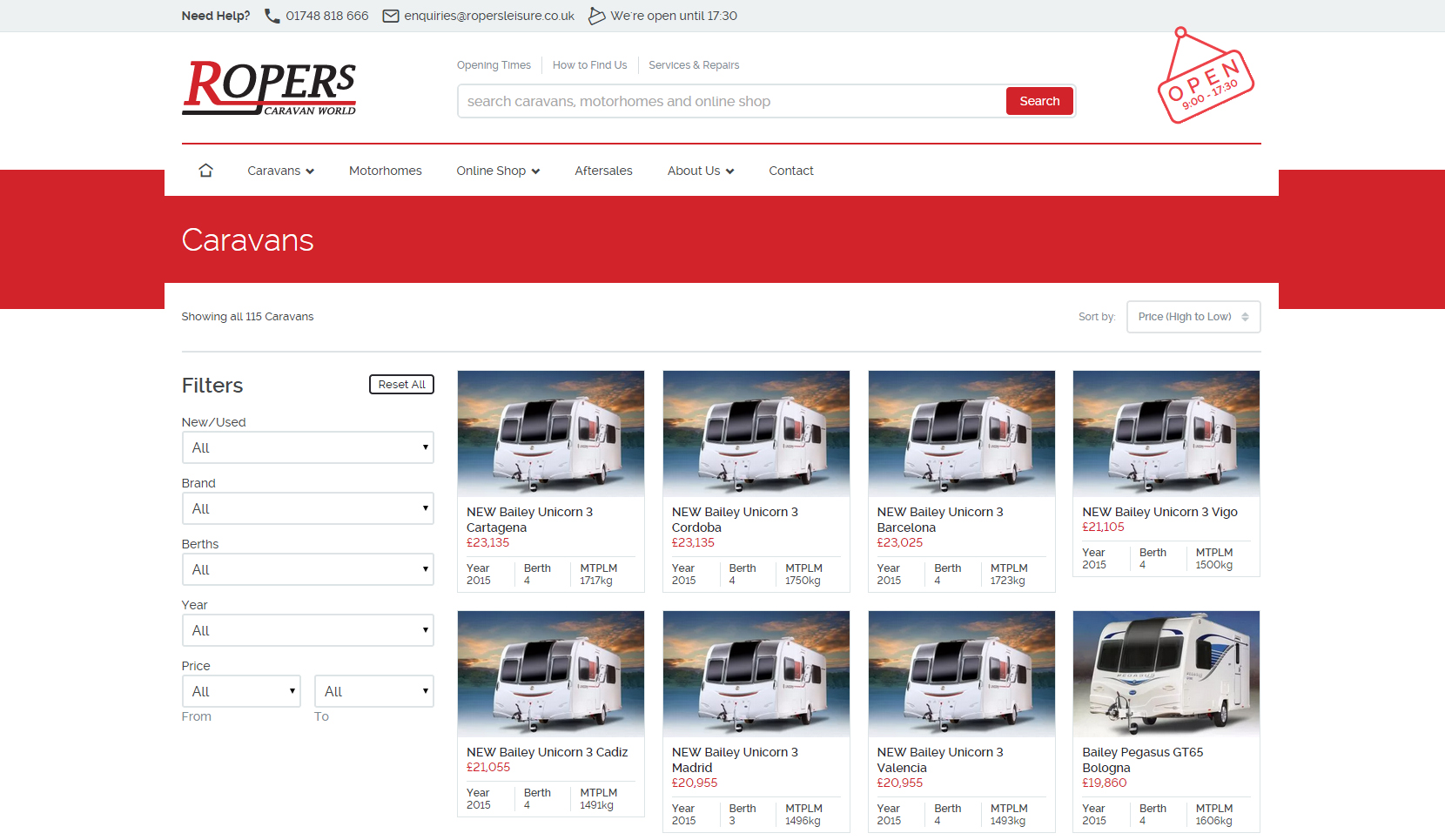Click the Ropers Caravan World logo

click(x=269, y=88)
